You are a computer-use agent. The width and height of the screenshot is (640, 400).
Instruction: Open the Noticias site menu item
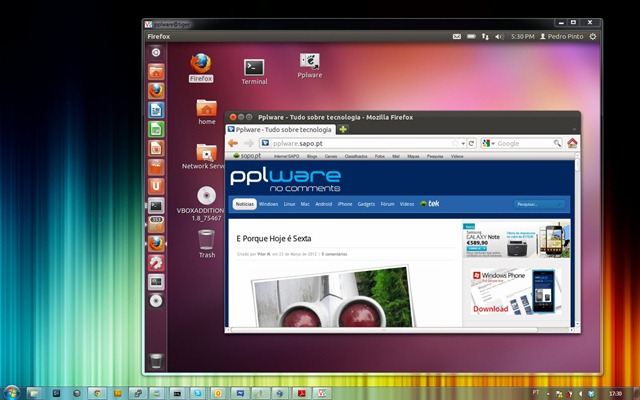pyautogui.click(x=244, y=204)
